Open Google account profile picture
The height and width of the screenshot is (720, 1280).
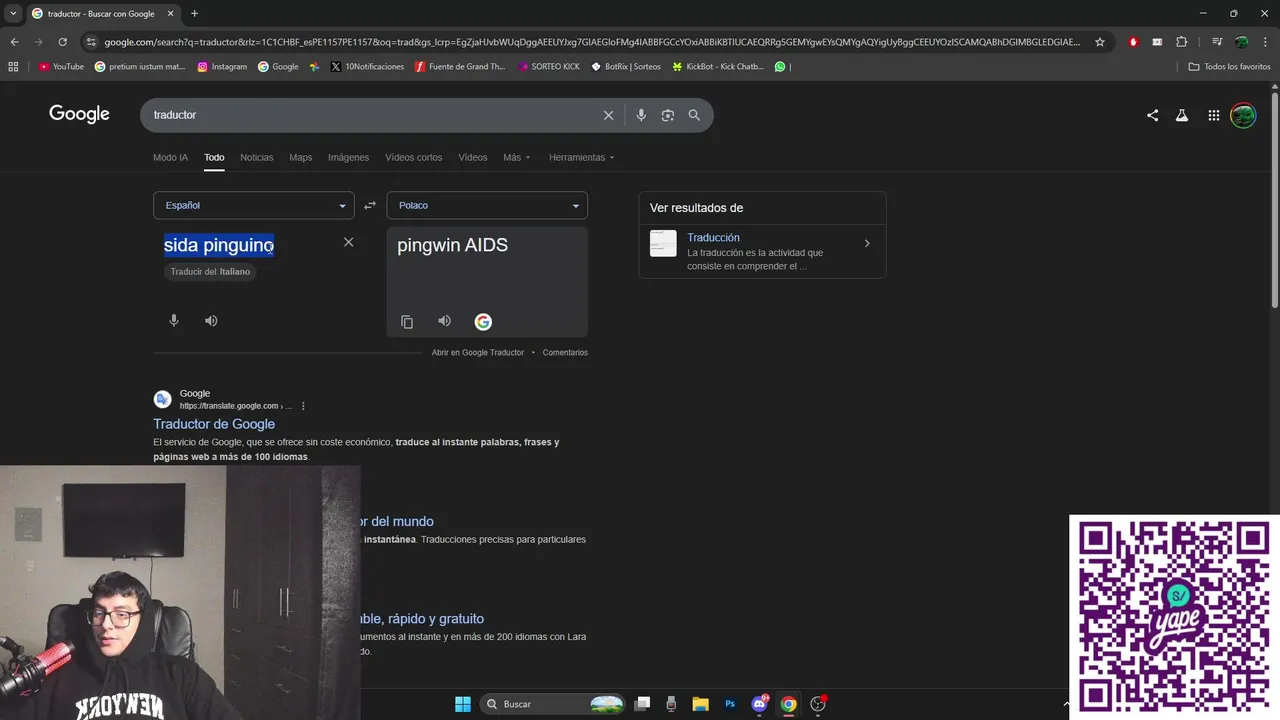(x=1243, y=115)
